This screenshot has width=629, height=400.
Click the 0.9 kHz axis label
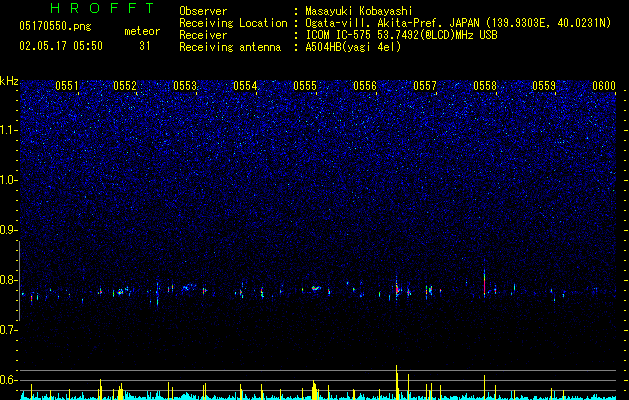(x=8, y=230)
